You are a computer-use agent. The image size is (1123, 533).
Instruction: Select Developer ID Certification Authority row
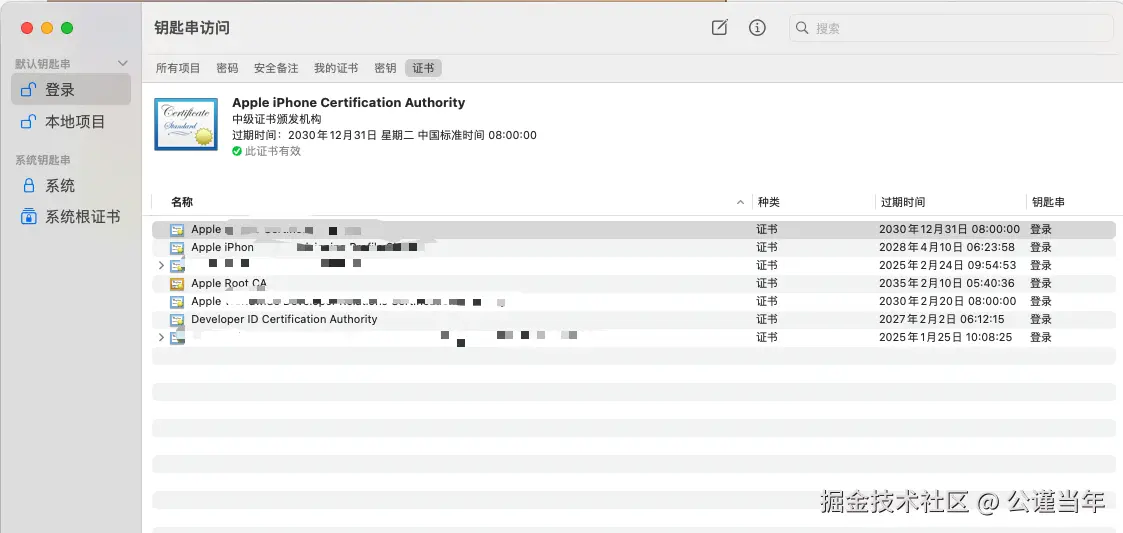coord(634,320)
